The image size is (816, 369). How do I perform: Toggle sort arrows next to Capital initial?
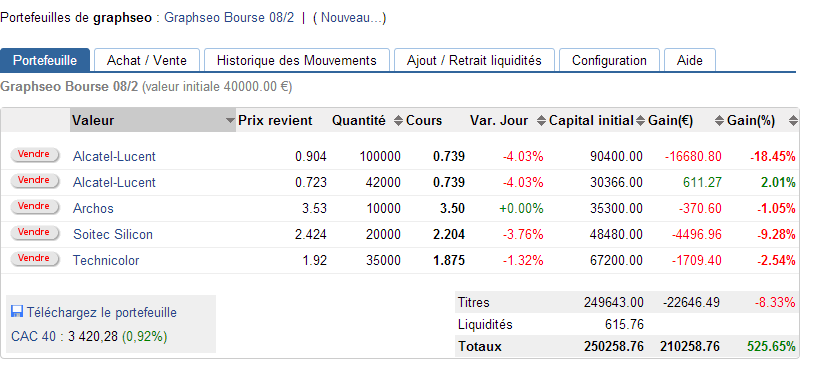point(641,121)
